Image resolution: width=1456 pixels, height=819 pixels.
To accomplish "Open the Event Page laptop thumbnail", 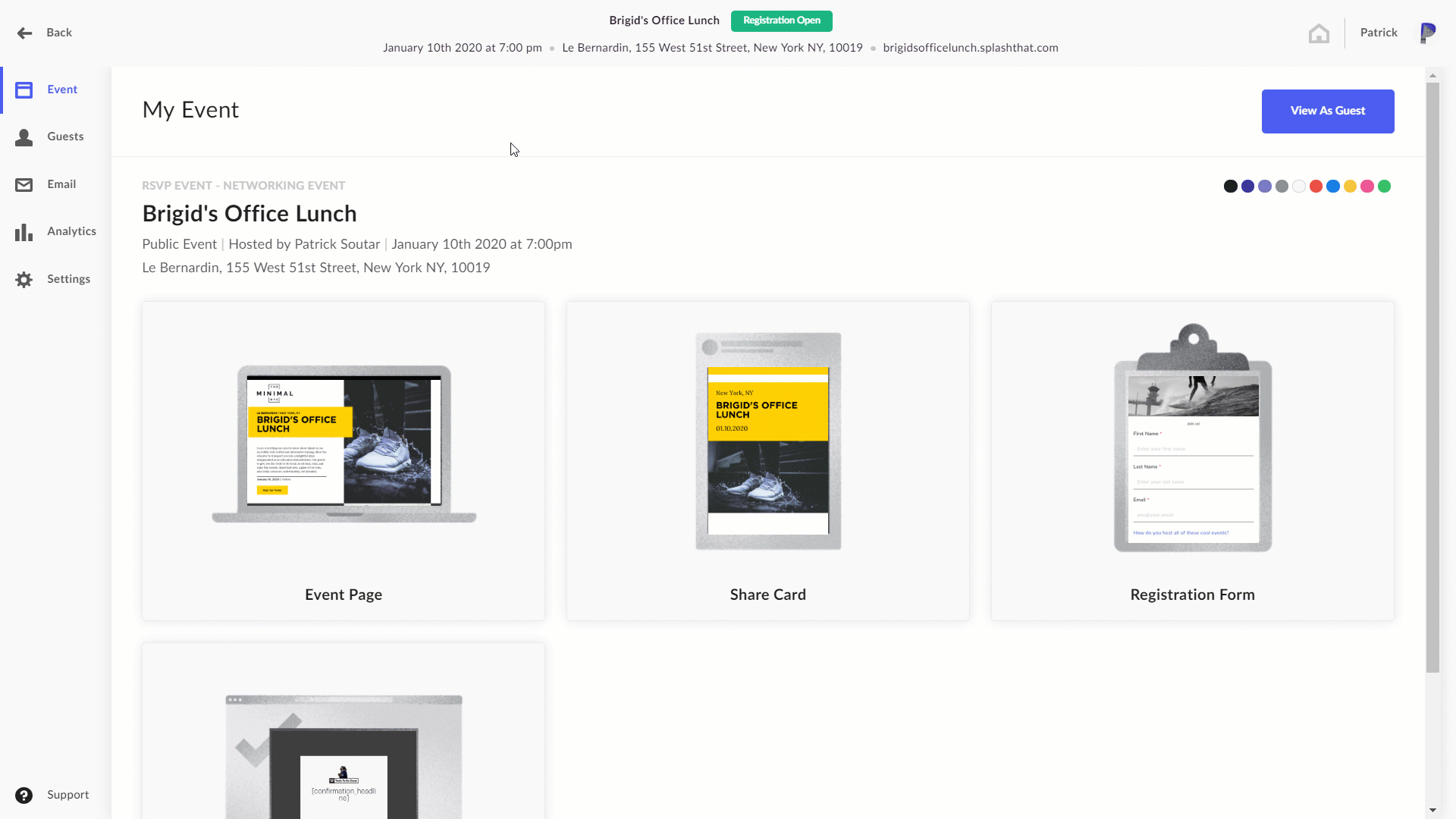I will click(344, 444).
